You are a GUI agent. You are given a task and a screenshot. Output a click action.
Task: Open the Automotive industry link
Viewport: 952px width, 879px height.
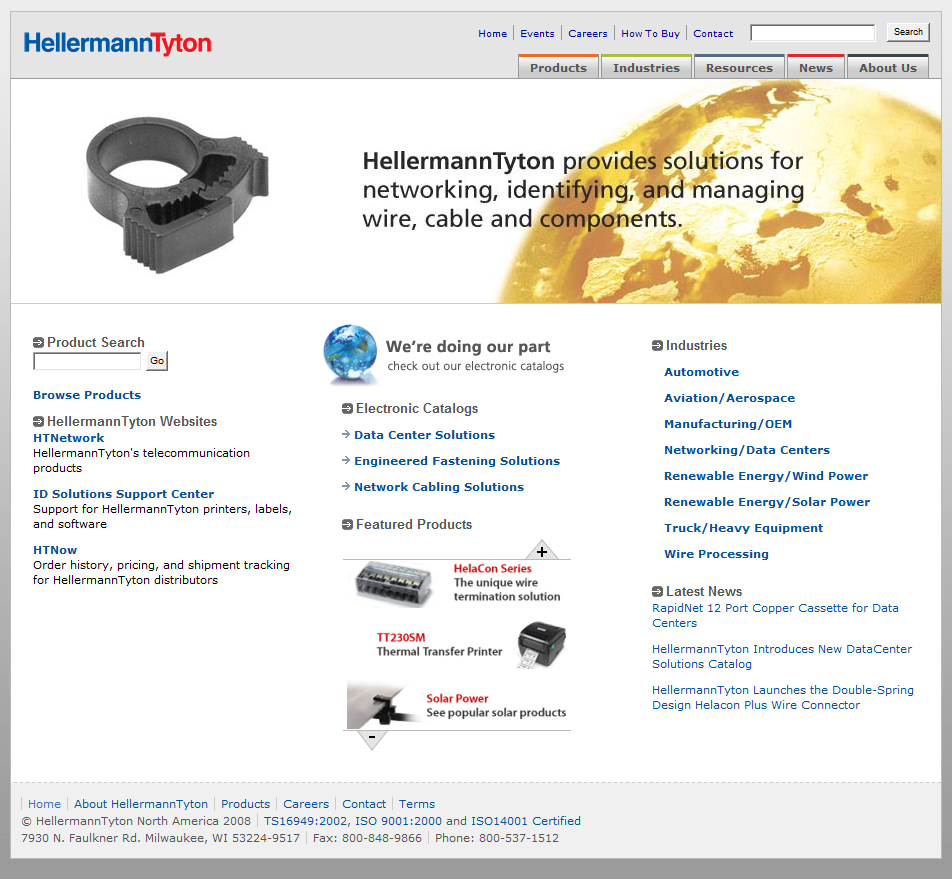click(701, 372)
